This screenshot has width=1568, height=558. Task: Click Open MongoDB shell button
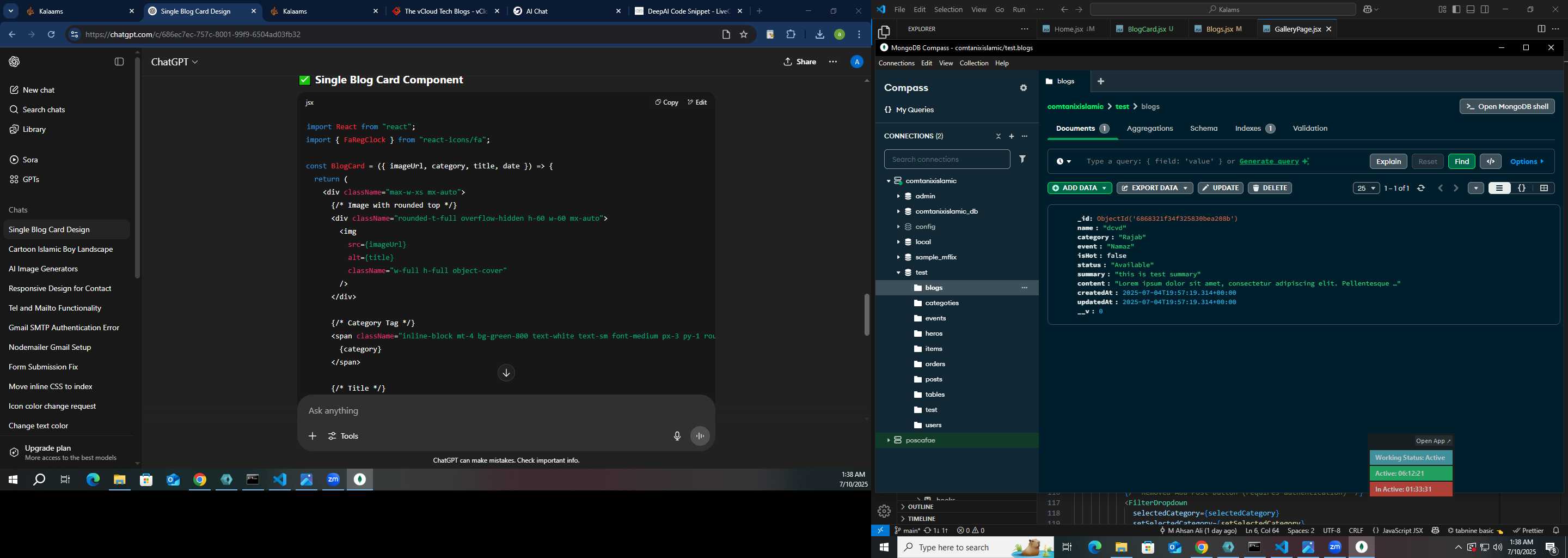tap(1506, 107)
